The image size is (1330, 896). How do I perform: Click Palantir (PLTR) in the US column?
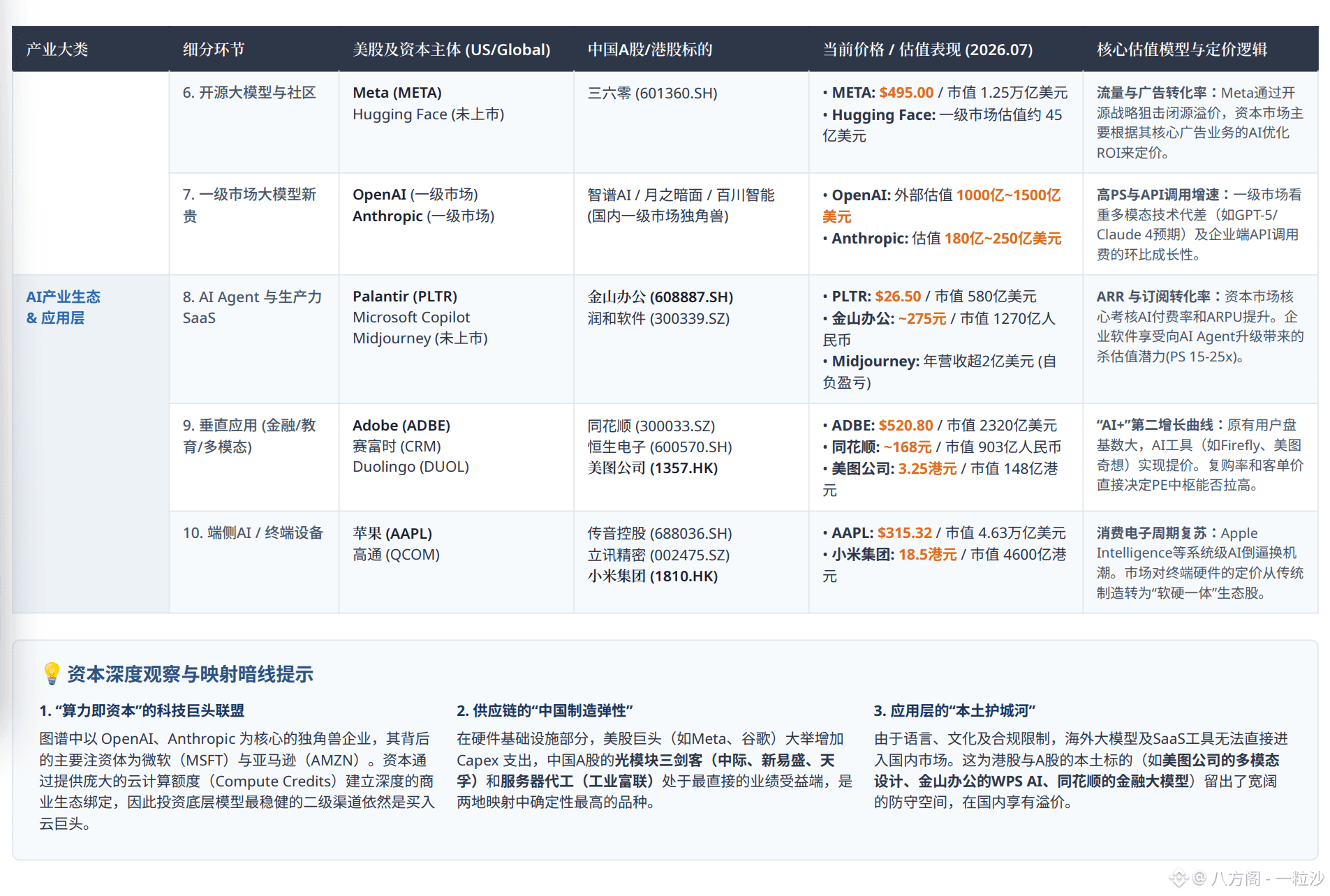click(405, 297)
